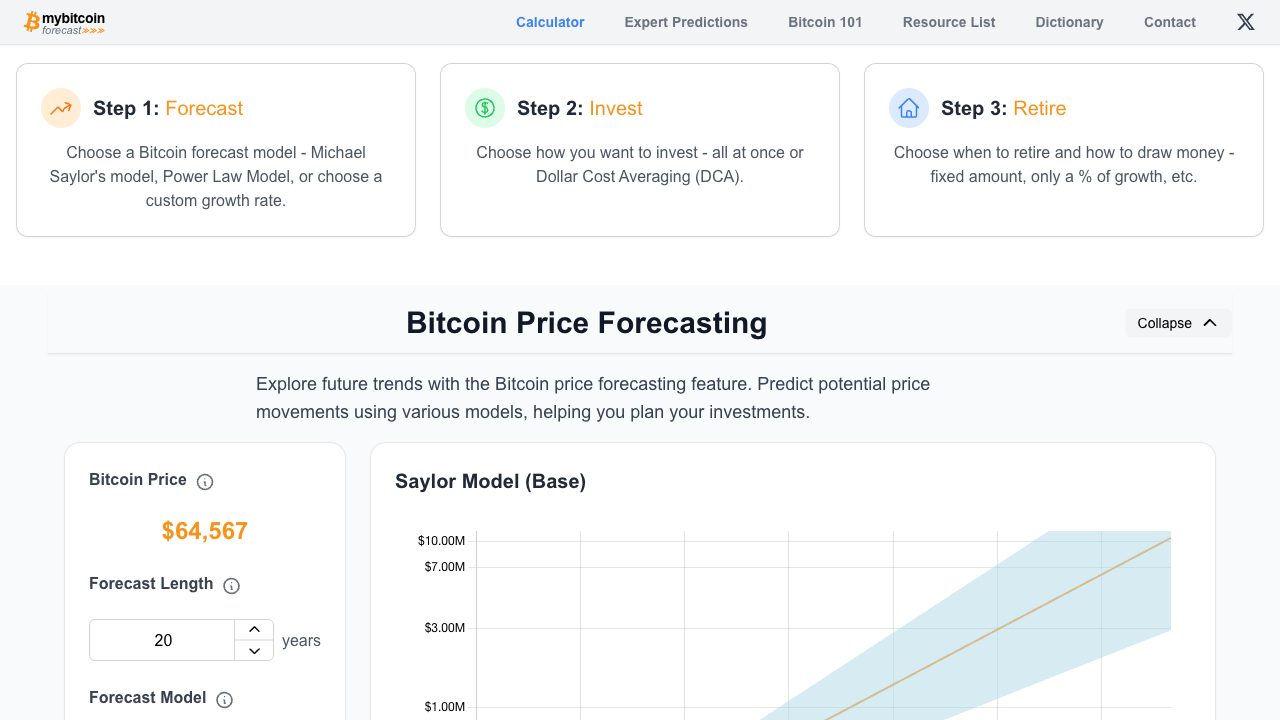Click the Step 2 Invest dollar sign icon
Screen dimensions: 1280x720
coord(484,107)
